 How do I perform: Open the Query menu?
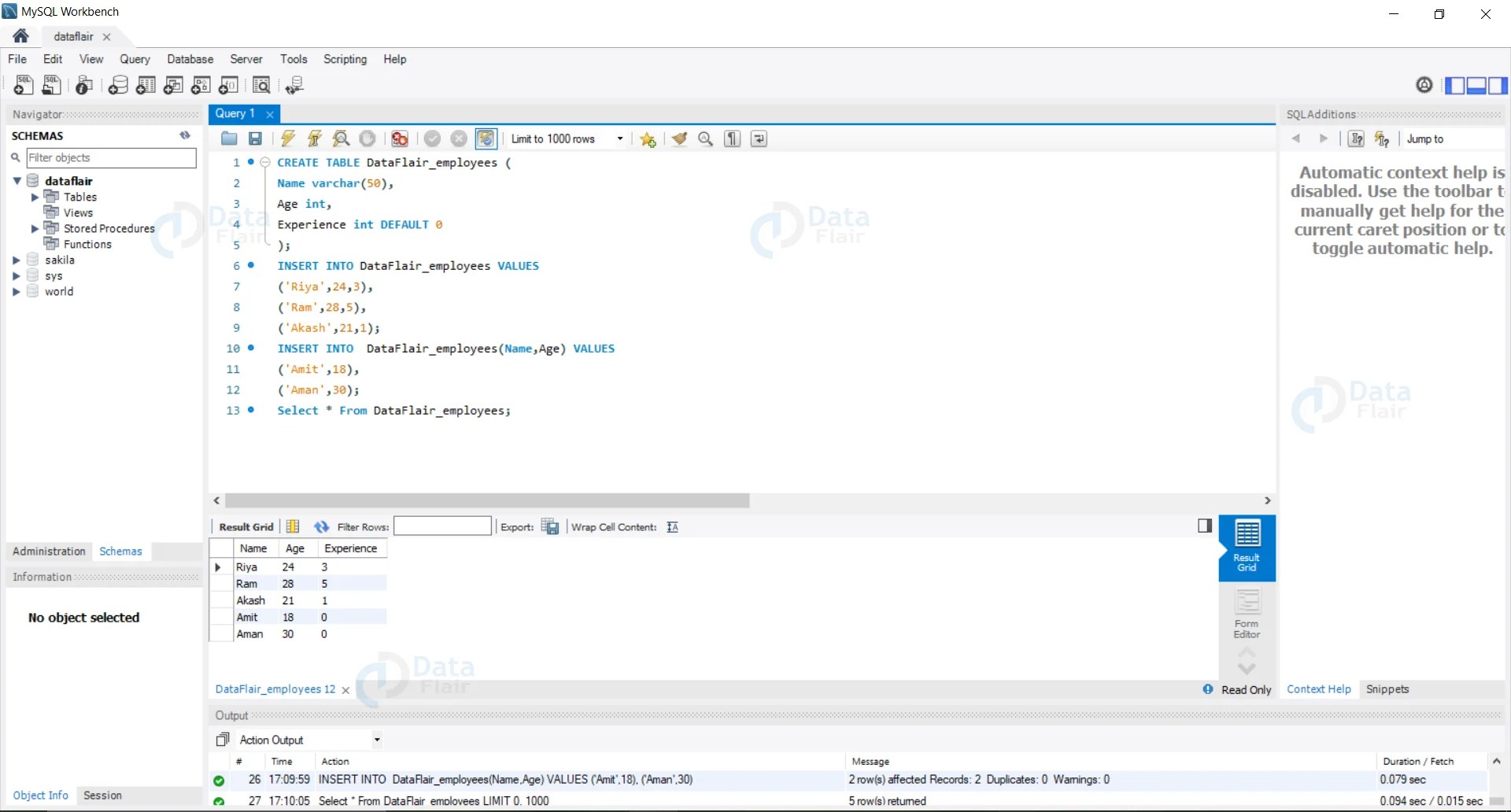[x=135, y=59]
